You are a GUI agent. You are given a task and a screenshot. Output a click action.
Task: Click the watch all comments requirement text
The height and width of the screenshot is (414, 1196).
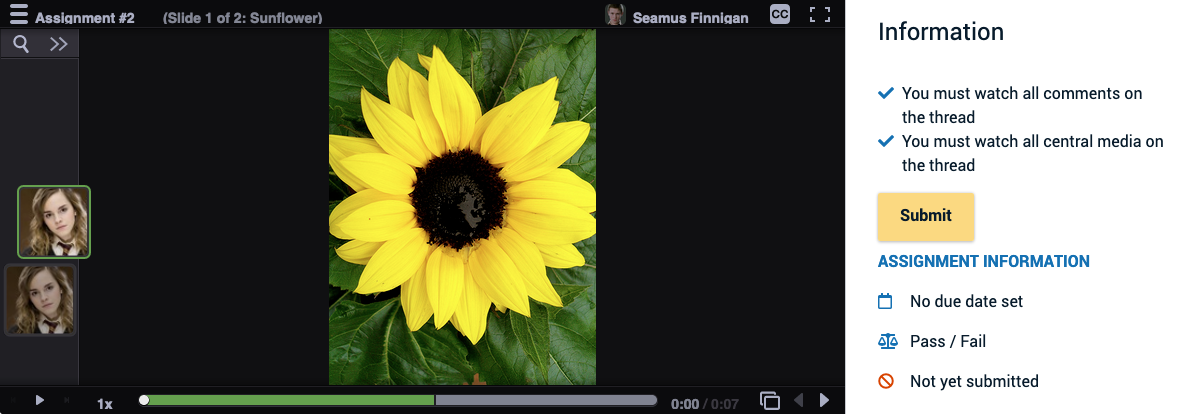1022,105
